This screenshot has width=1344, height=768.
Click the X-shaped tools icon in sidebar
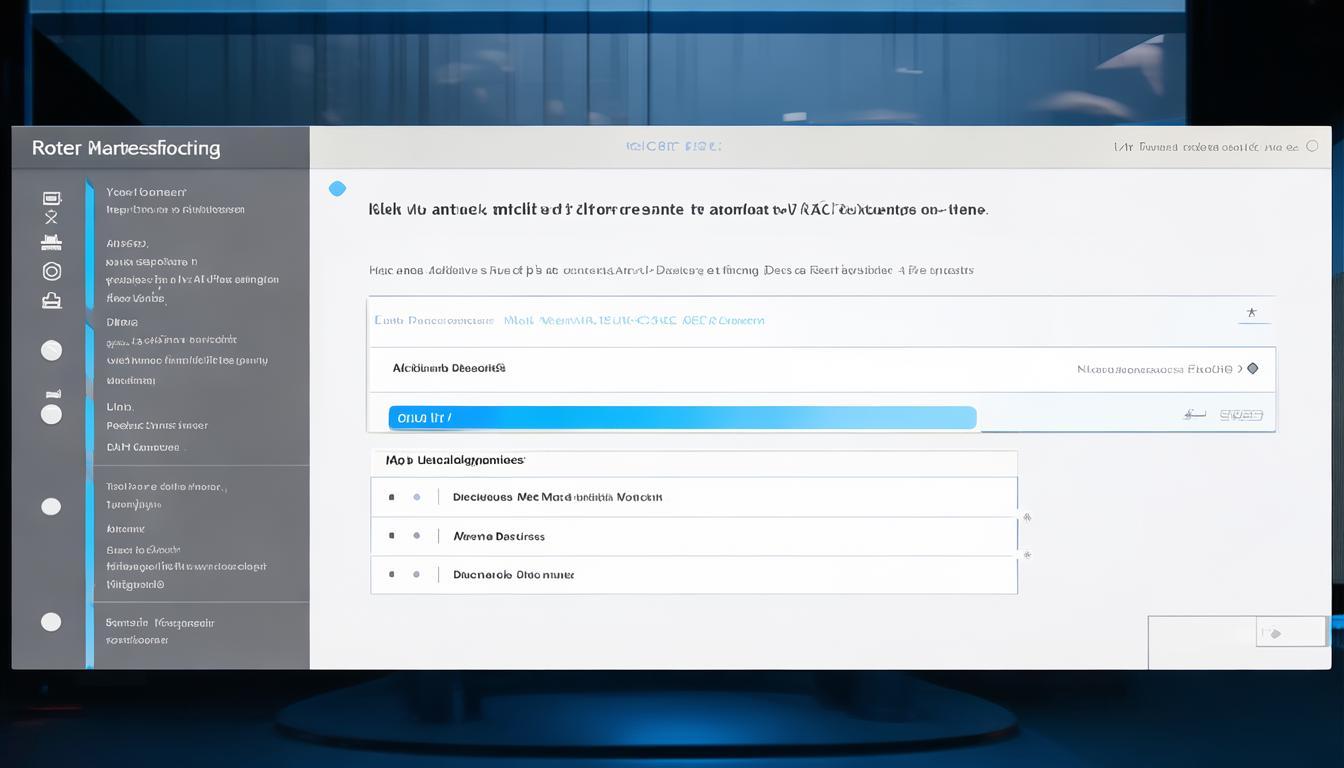coord(52,217)
